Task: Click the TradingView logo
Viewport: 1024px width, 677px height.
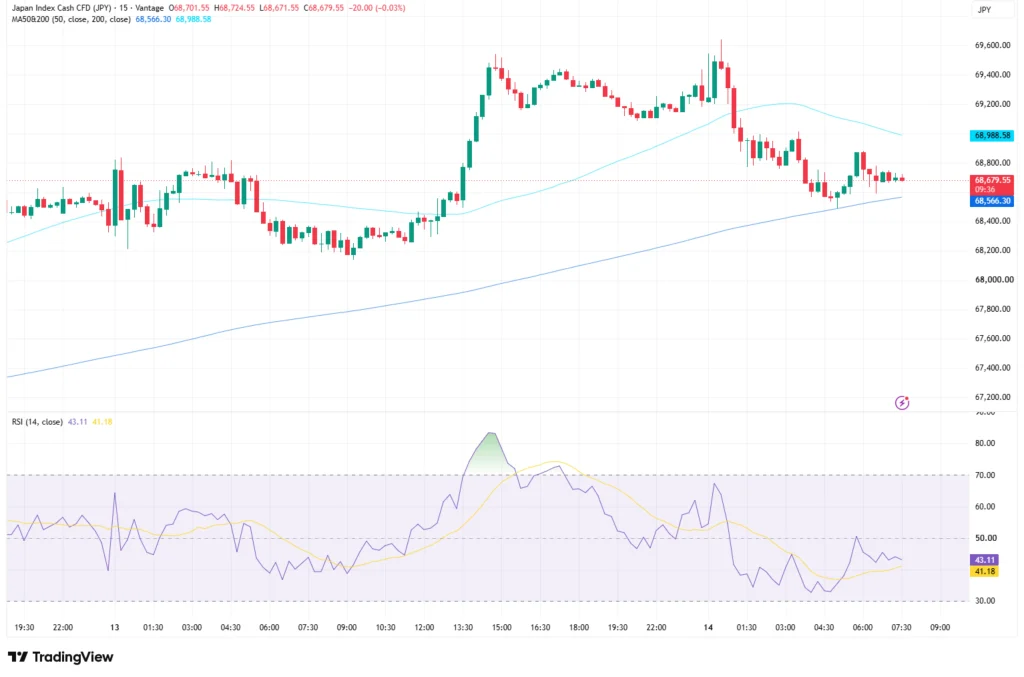Action: (61, 657)
